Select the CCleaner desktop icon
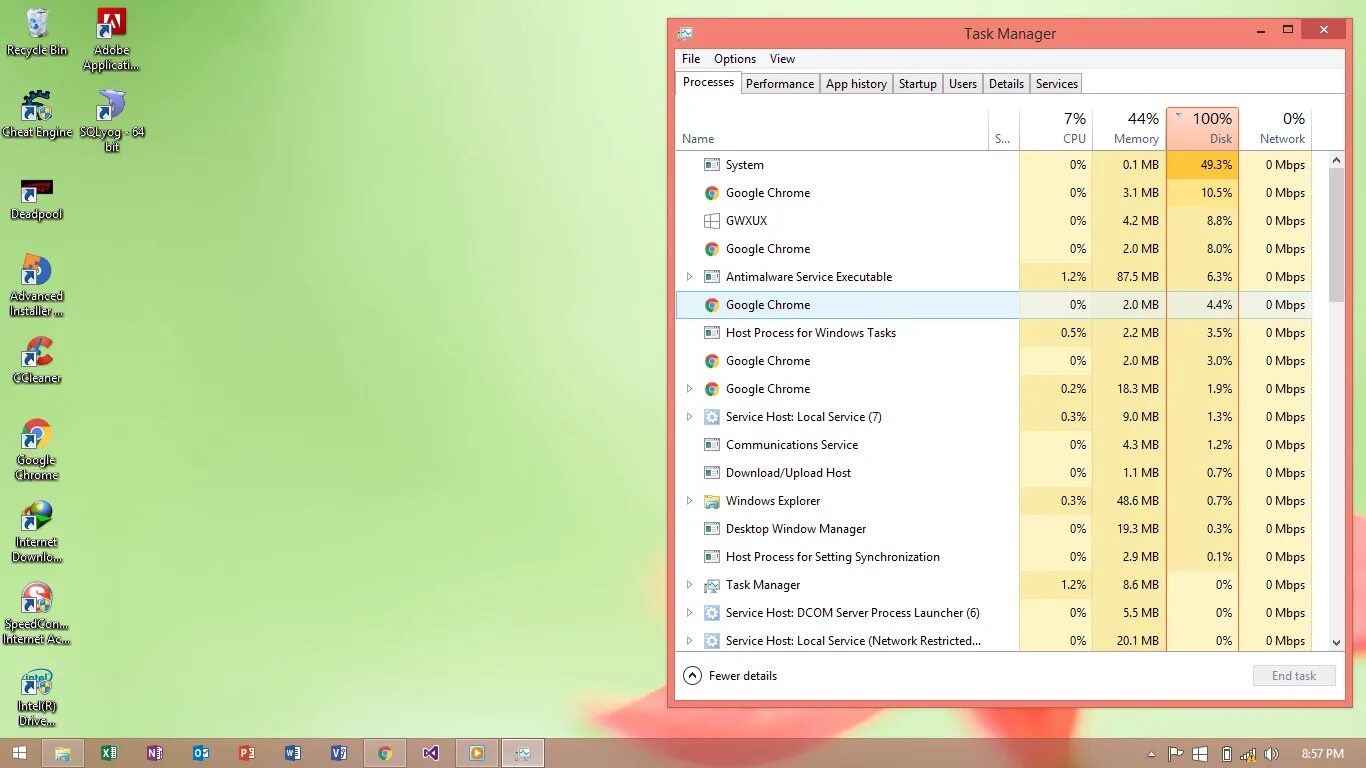 (x=37, y=361)
